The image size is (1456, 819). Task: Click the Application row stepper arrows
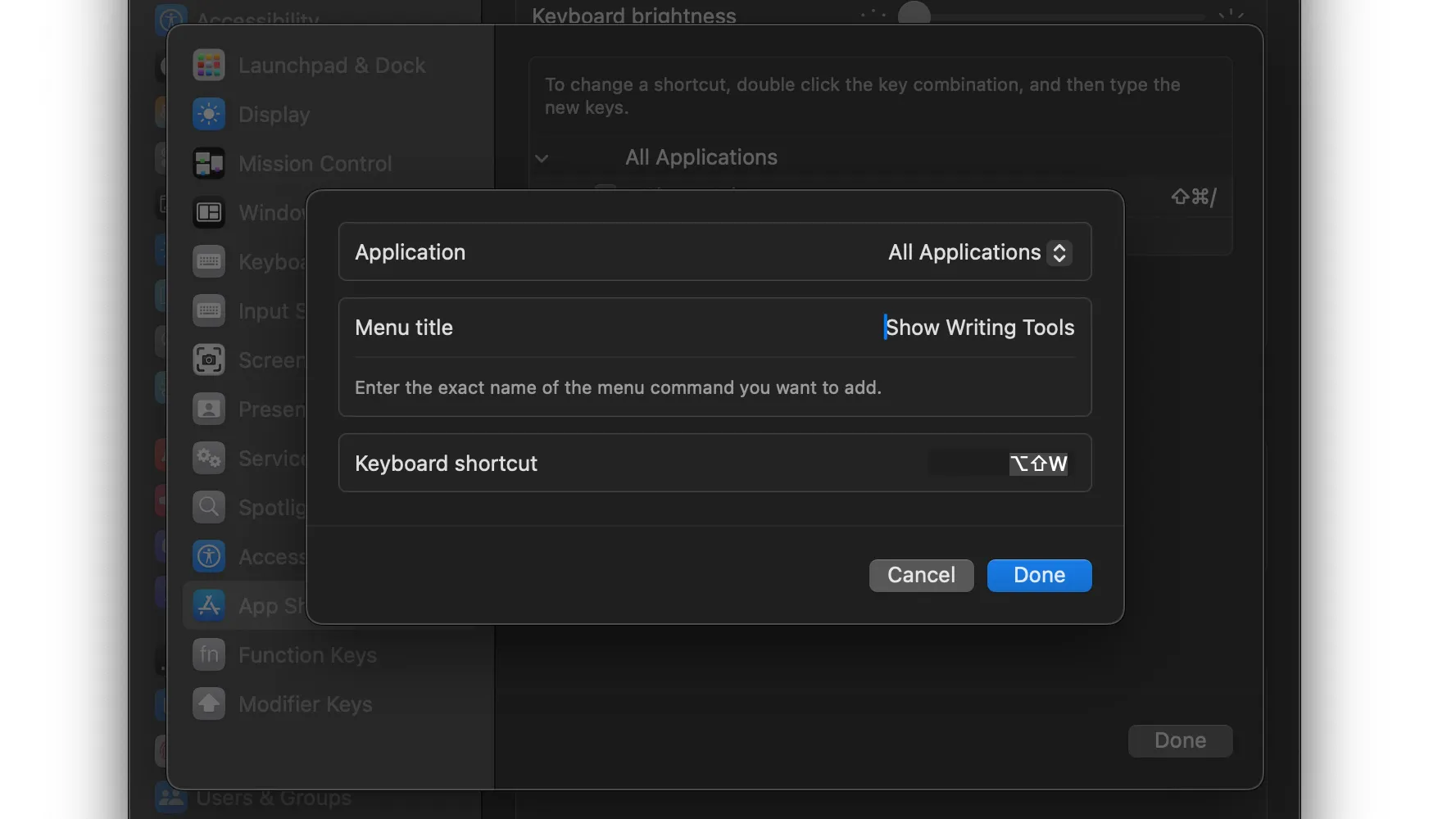tap(1059, 252)
